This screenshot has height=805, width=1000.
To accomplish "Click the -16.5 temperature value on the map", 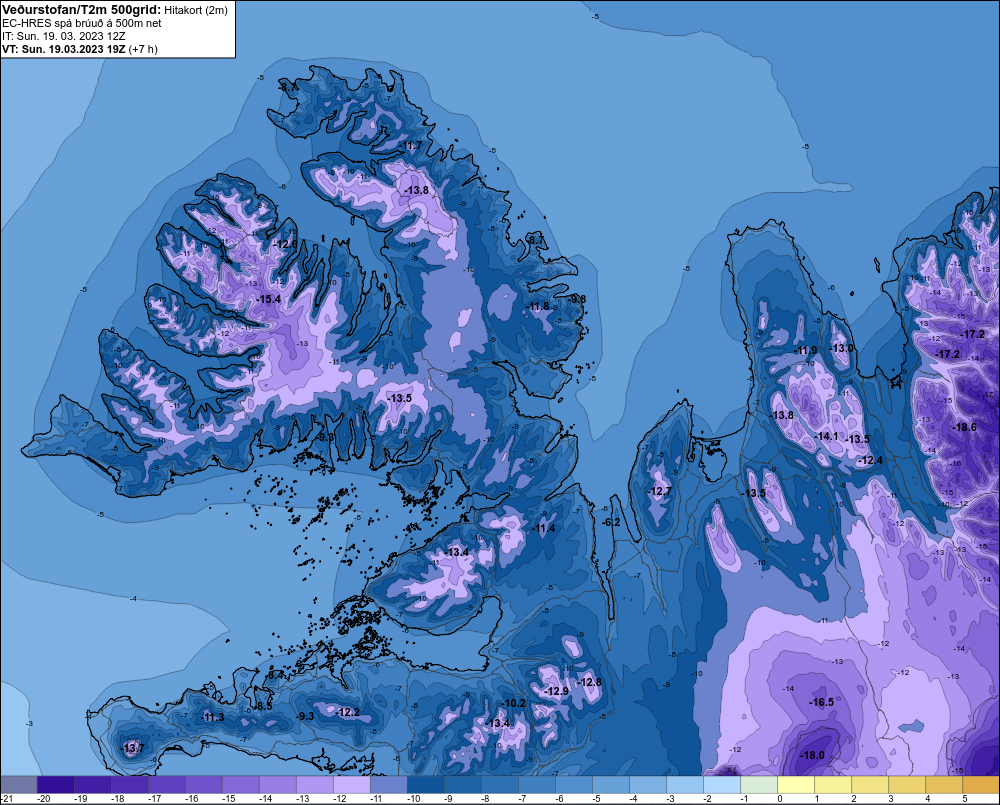I will point(821,702).
